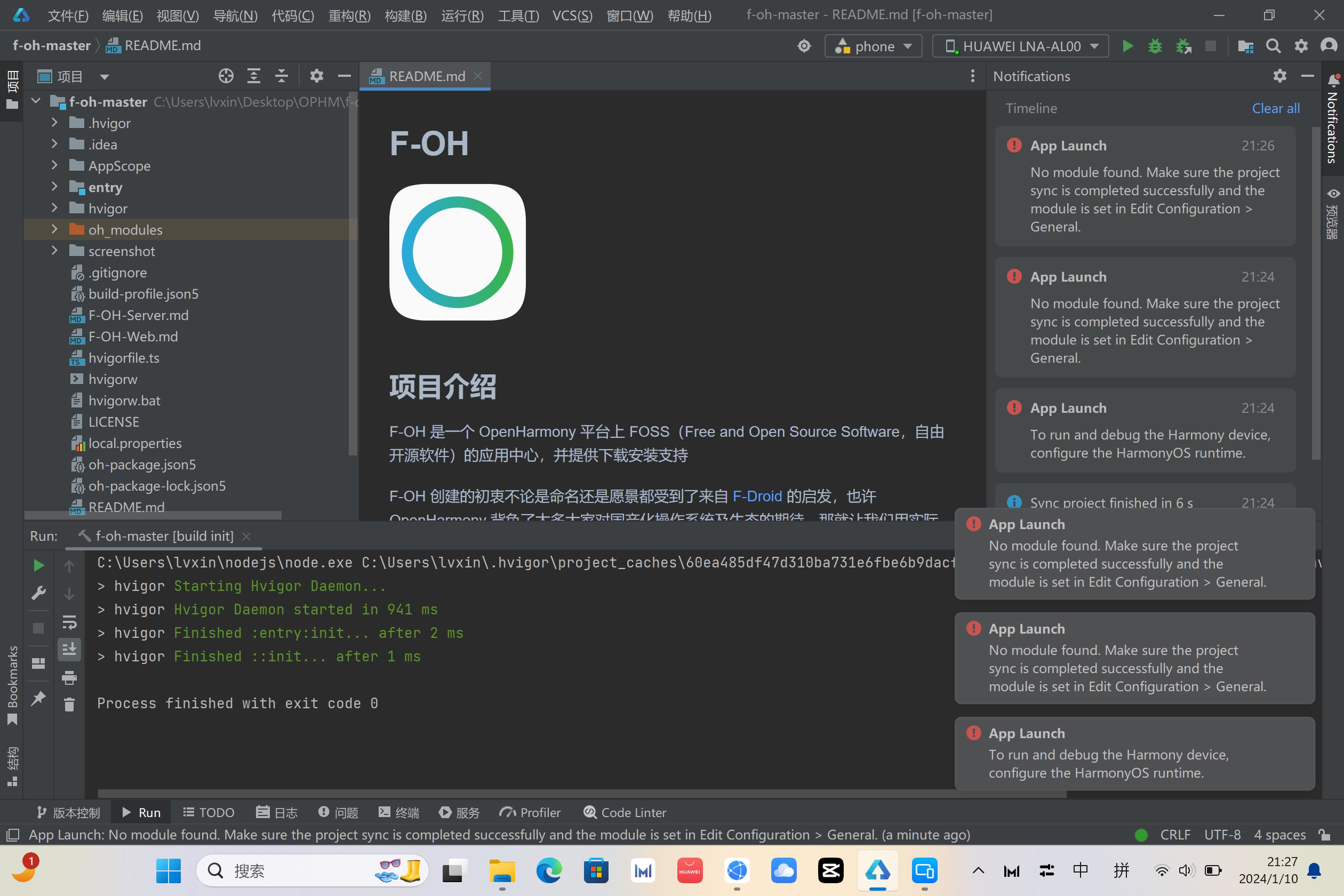The height and width of the screenshot is (896, 1344).
Task: Toggle soft-wrap icon in Run console
Action: tap(69, 621)
